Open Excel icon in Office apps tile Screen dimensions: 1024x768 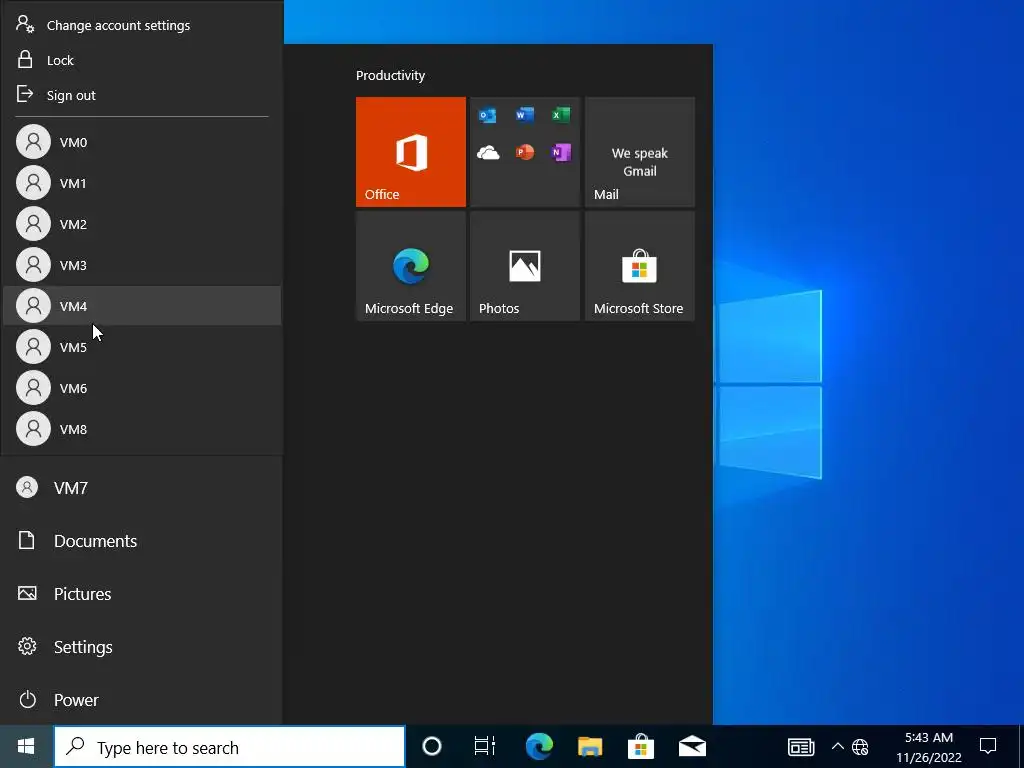click(x=561, y=116)
